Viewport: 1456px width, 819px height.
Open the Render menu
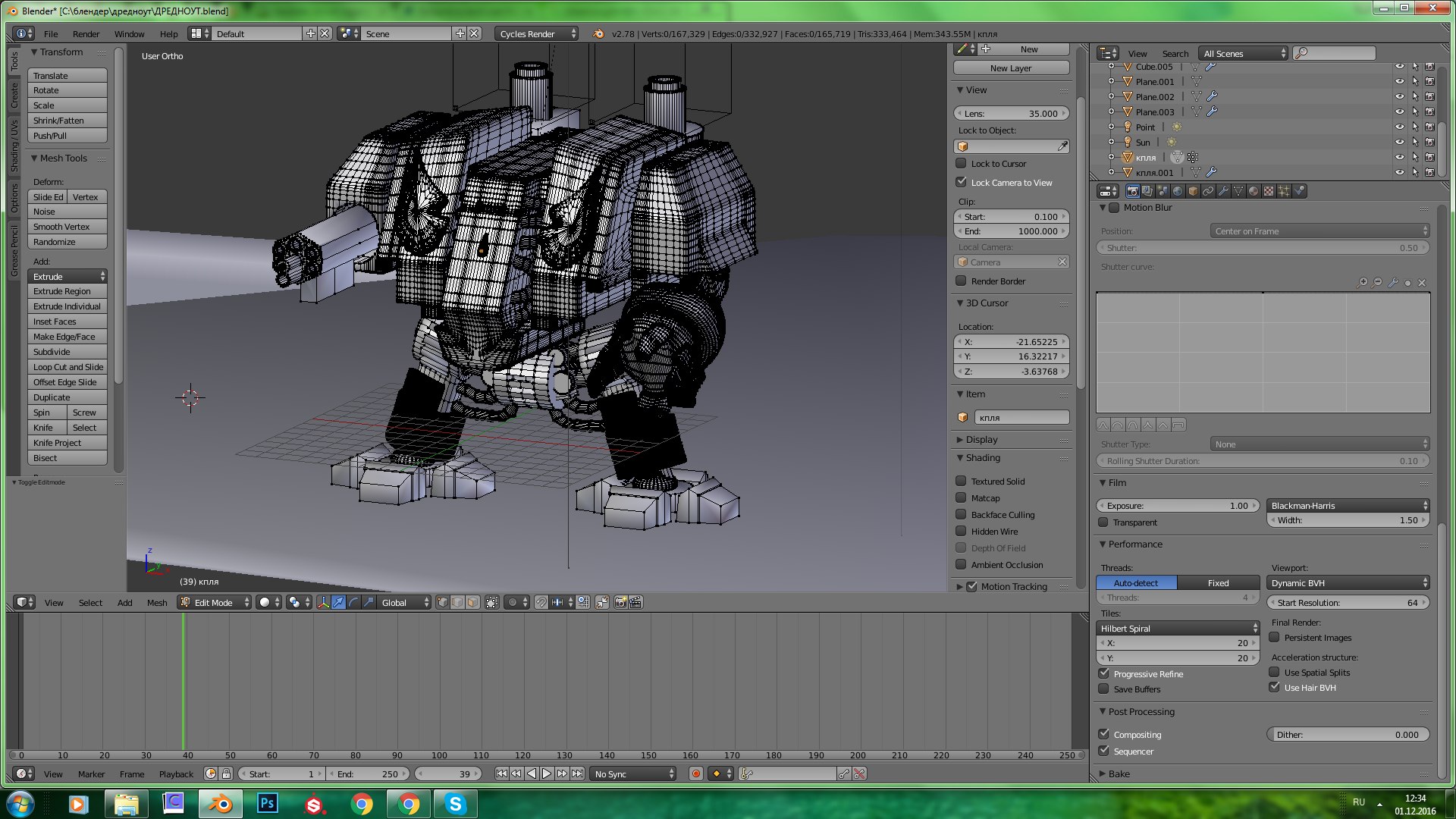click(86, 33)
